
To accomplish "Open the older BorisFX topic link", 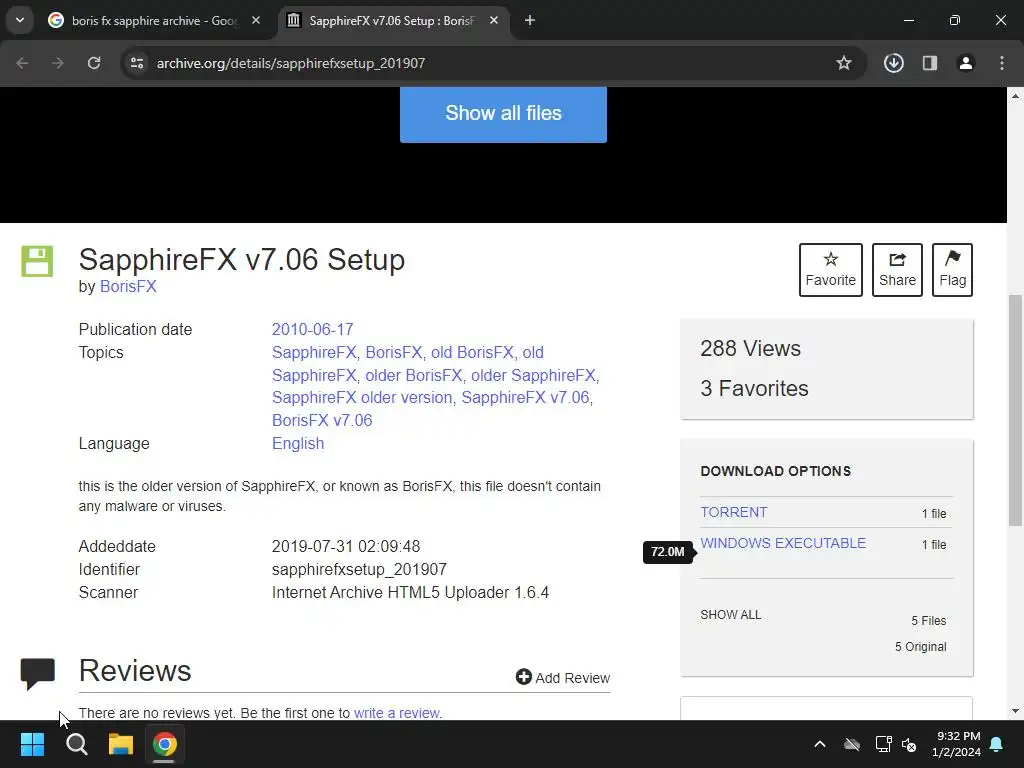I will point(413,375).
